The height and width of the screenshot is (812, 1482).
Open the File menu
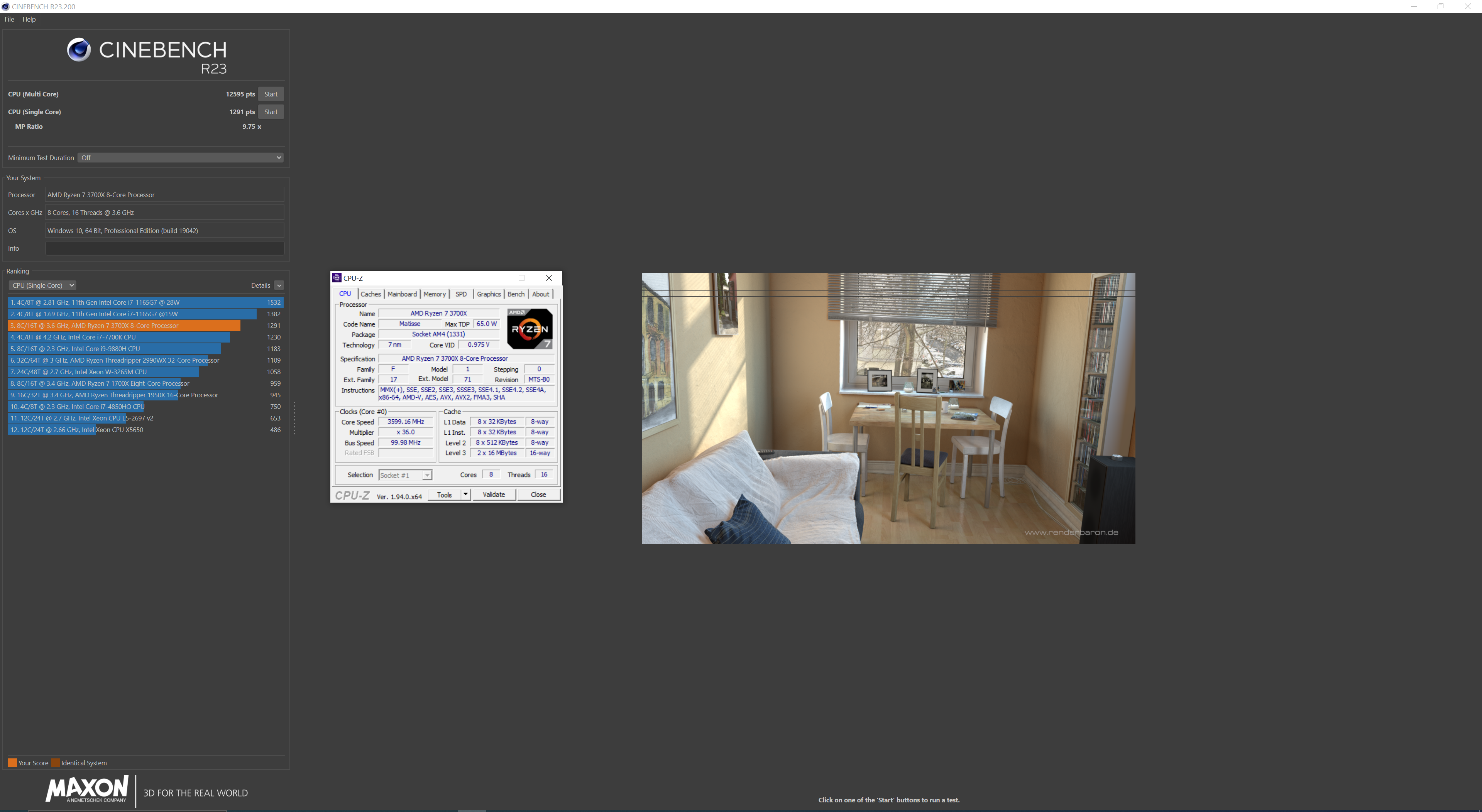9,19
